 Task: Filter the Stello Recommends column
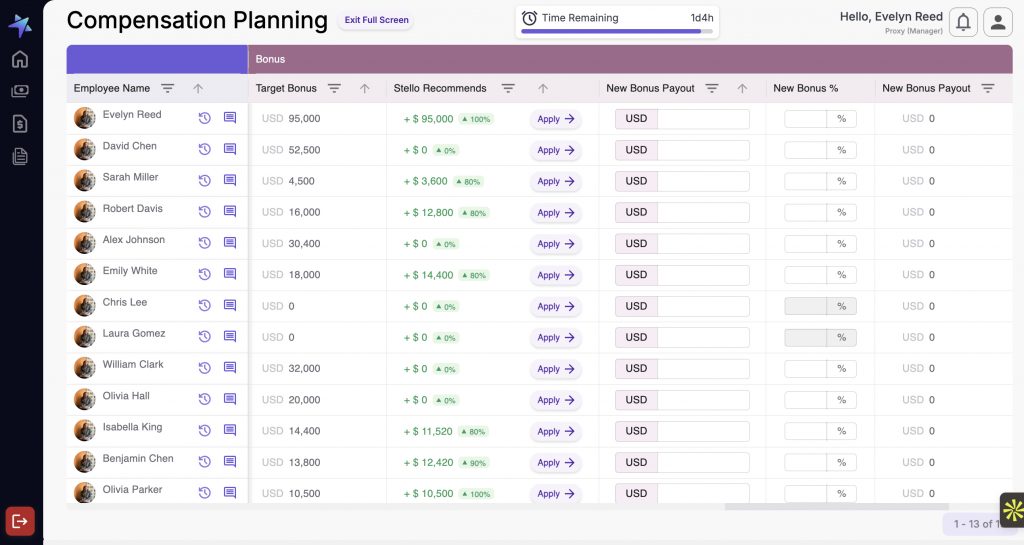[x=508, y=88]
